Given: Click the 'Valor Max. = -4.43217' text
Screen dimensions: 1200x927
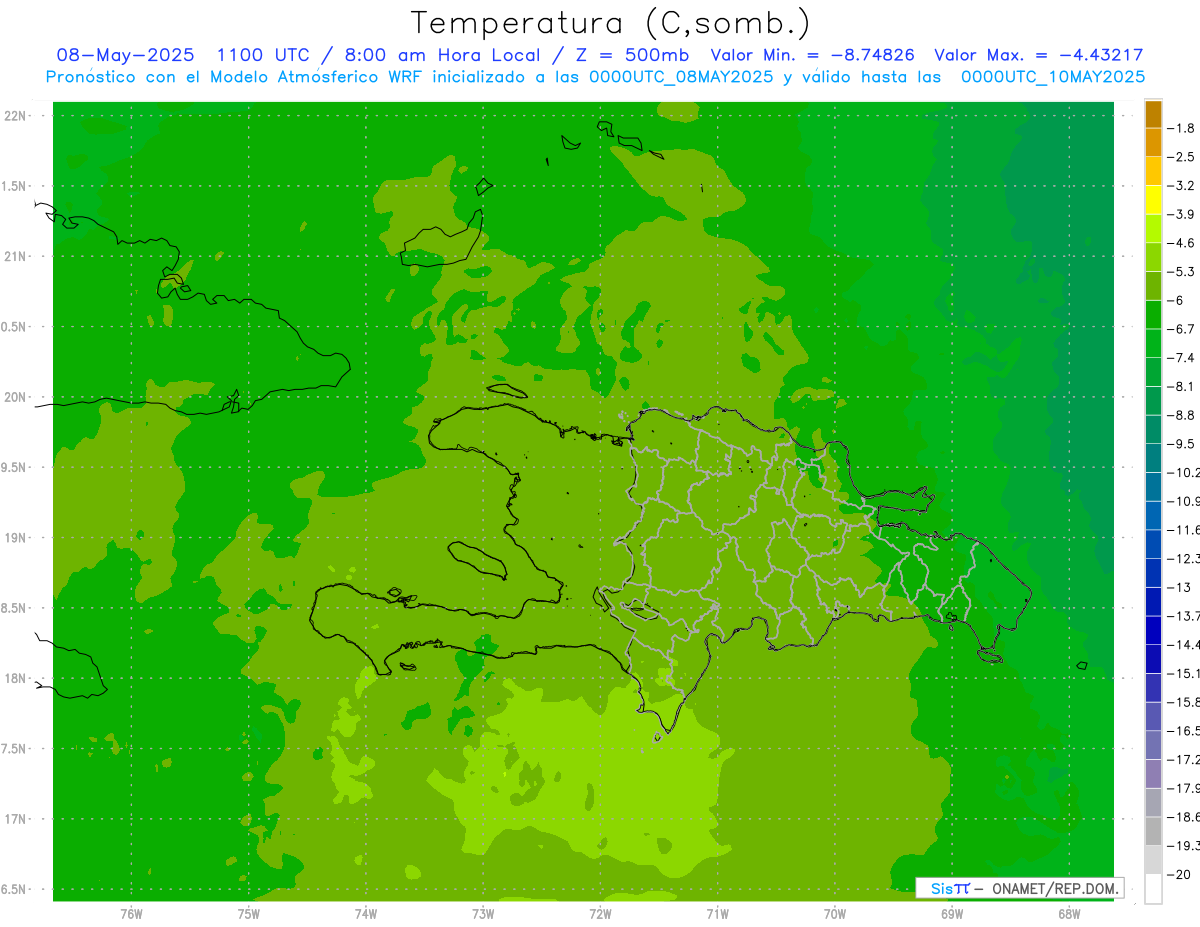Looking at the screenshot, I should point(1038,55).
